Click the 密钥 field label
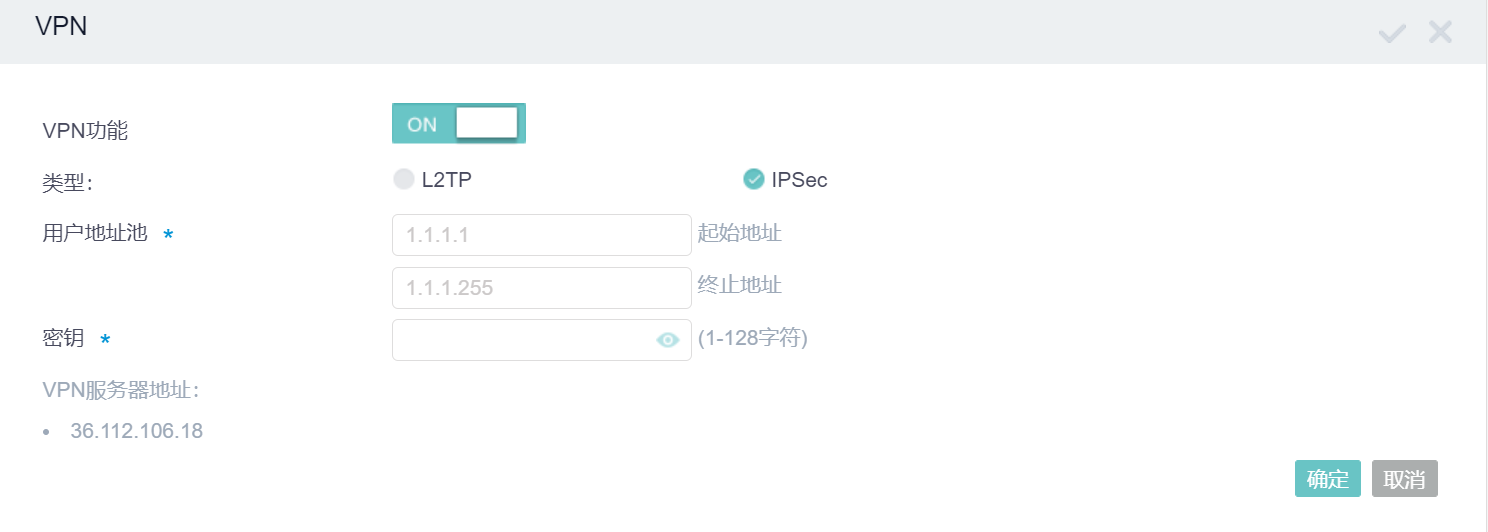This screenshot has width=1488, height=532. click(x=63, y=339)
